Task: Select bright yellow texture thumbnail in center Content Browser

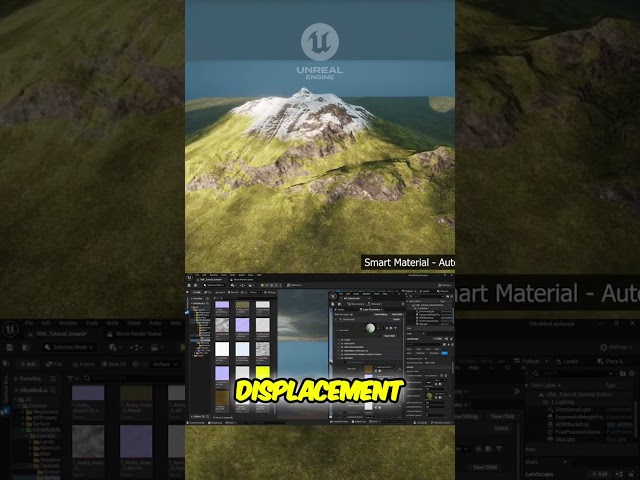Action: pos(262,372)
